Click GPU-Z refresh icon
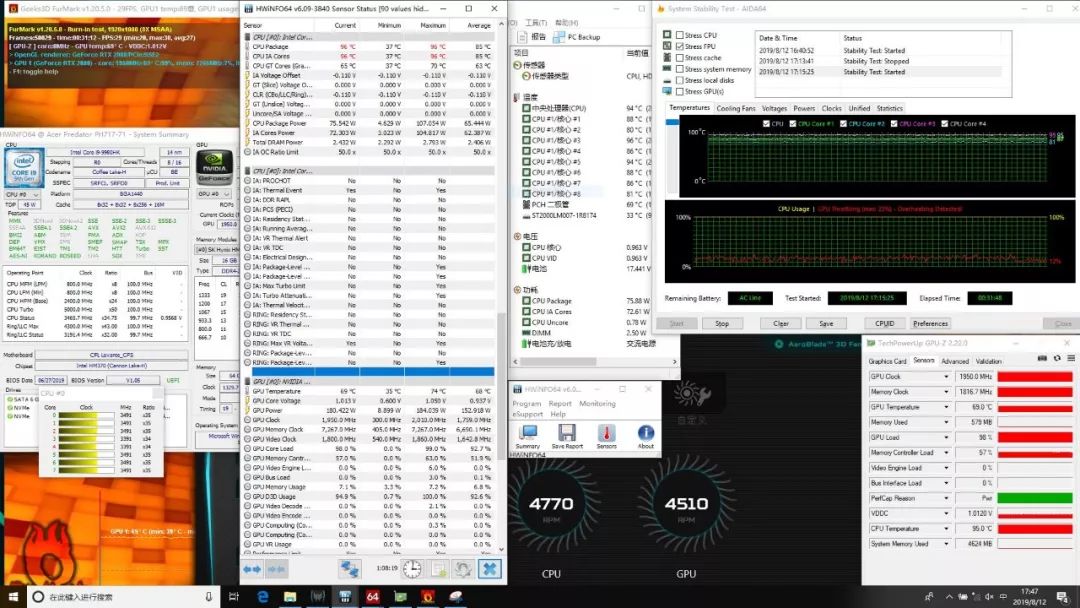Screen dimensions: 1080x608 tap(1057, 358)
